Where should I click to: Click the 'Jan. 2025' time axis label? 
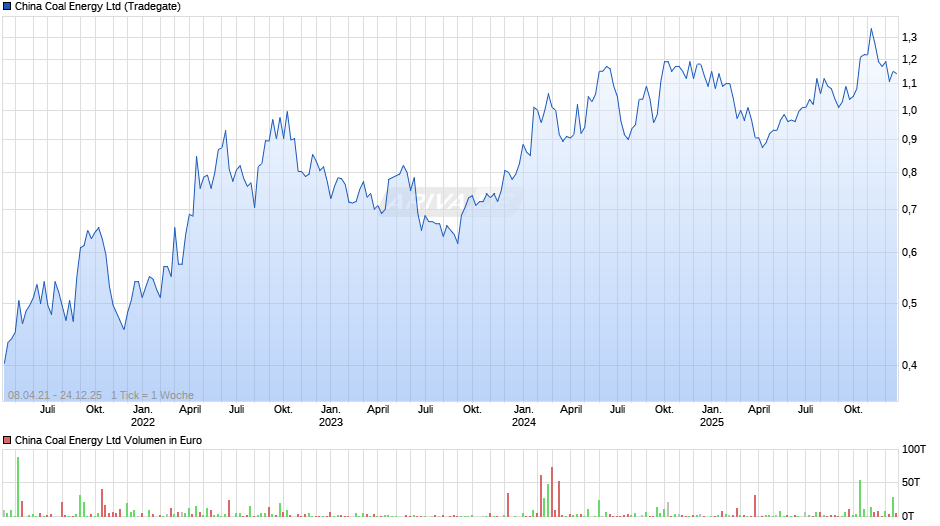click(x=712, y=416)
